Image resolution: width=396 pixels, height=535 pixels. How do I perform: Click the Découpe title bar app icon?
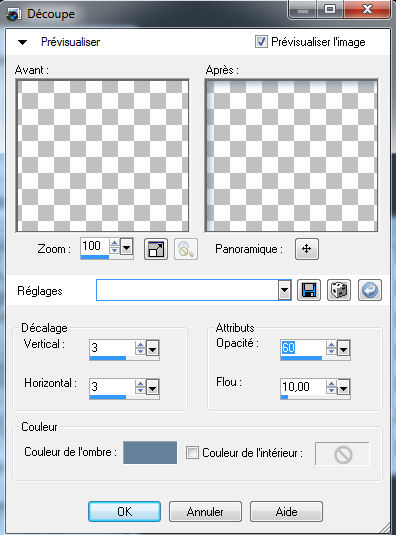[x=14, y=14]
